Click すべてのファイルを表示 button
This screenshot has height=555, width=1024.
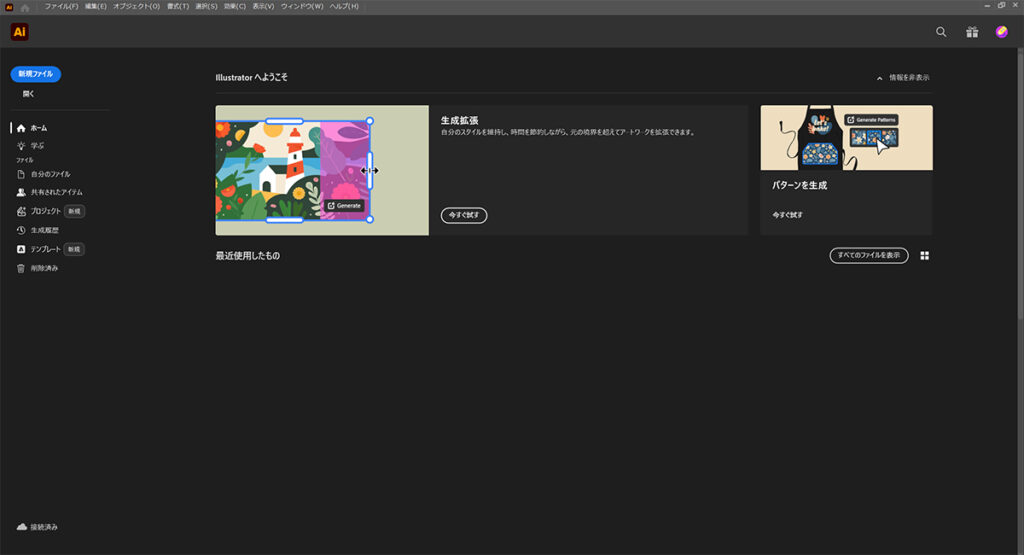(x=869, y=255)
